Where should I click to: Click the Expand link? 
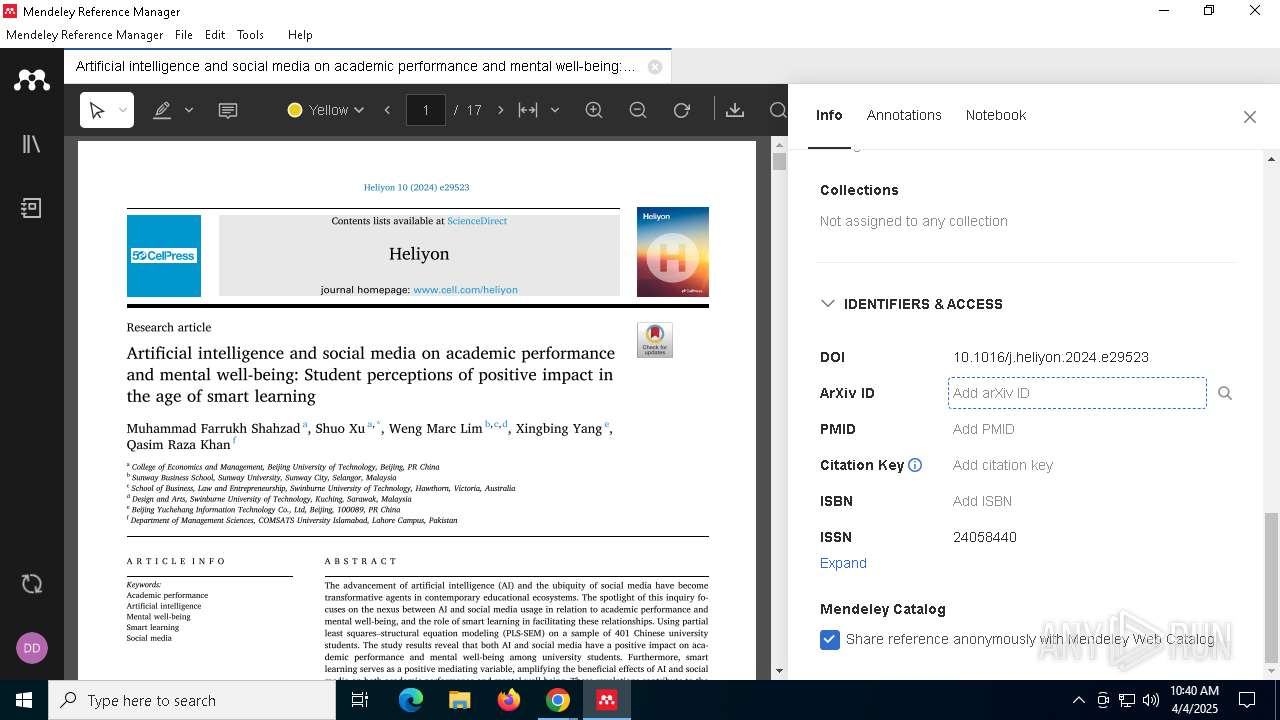point(843,563)
